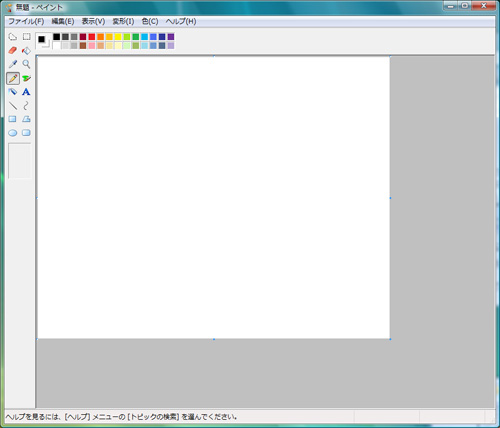Select the Magnifier tool
The width and height of the screenshot is (500, 428).
pyautogui.click(x=26, y=64)
